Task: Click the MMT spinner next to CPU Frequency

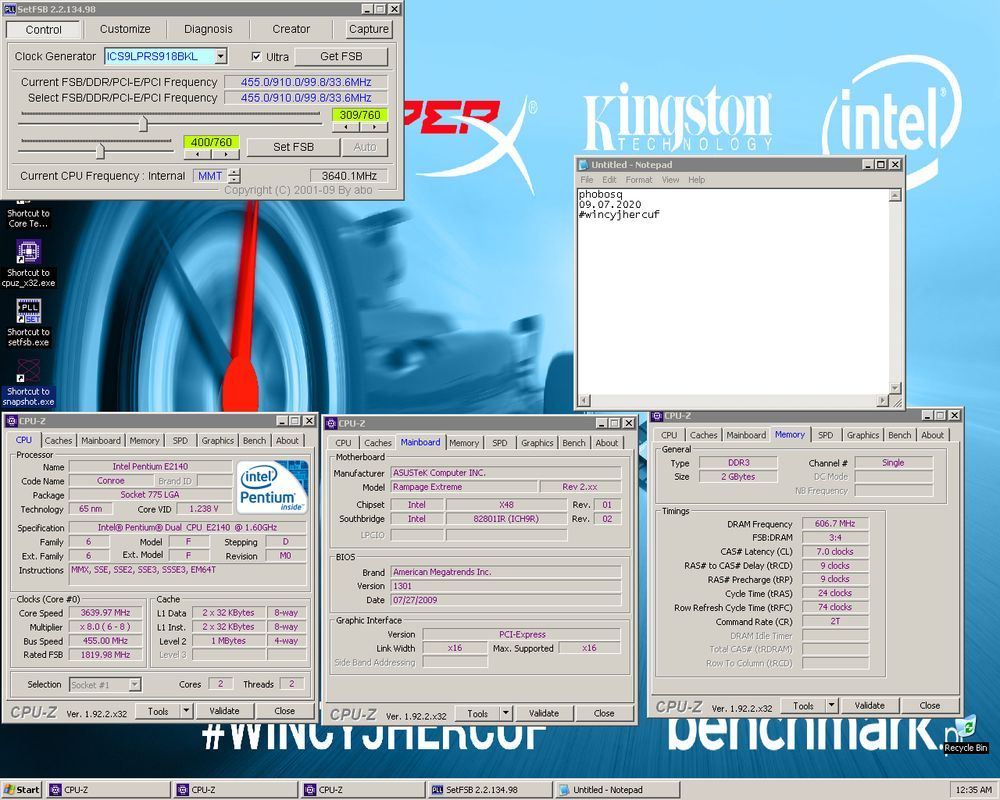Action: coord(235,175)
